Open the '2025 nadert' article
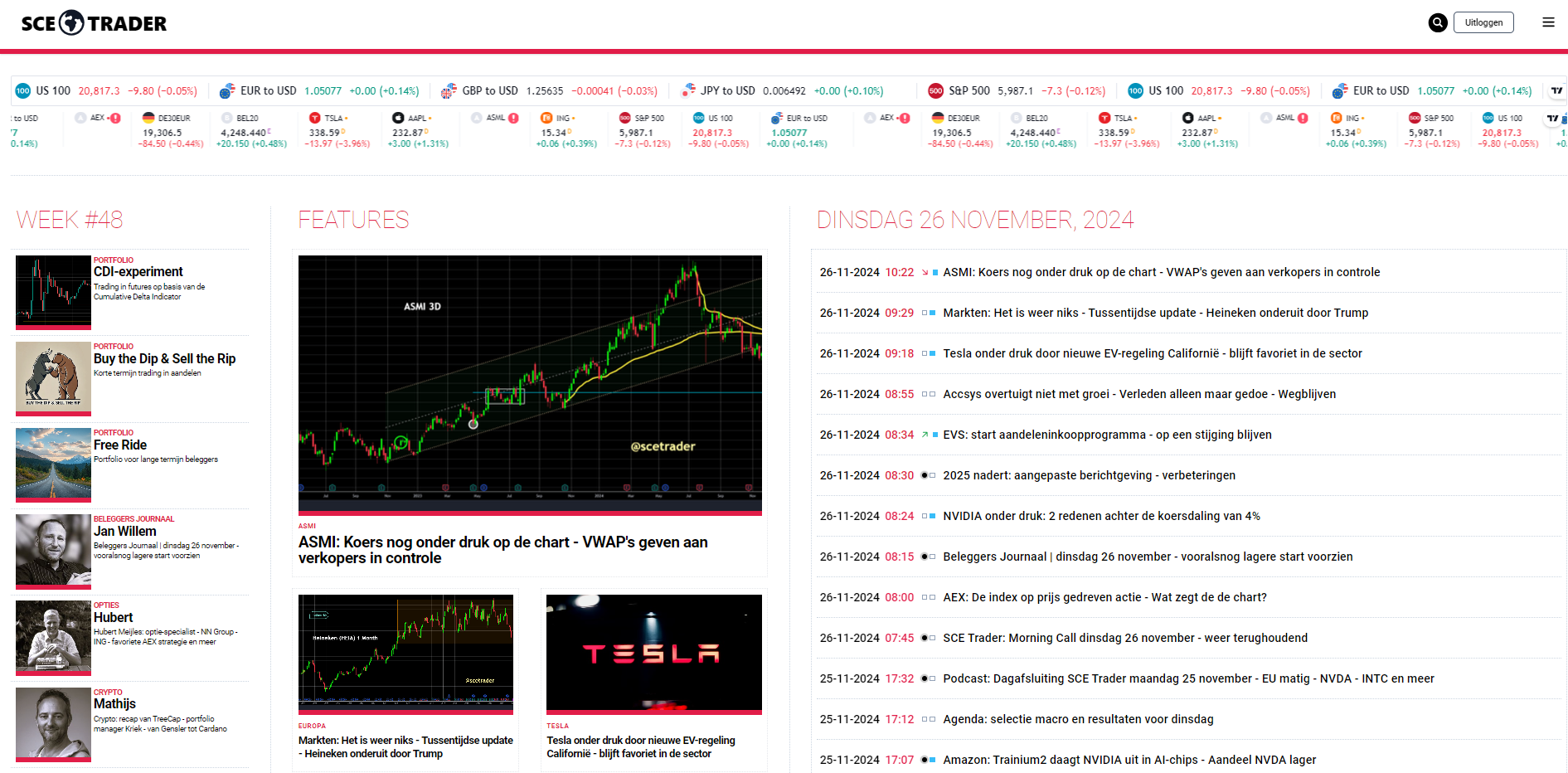This screenshot has height=773, width=1568. click(x=1089, y=475)
